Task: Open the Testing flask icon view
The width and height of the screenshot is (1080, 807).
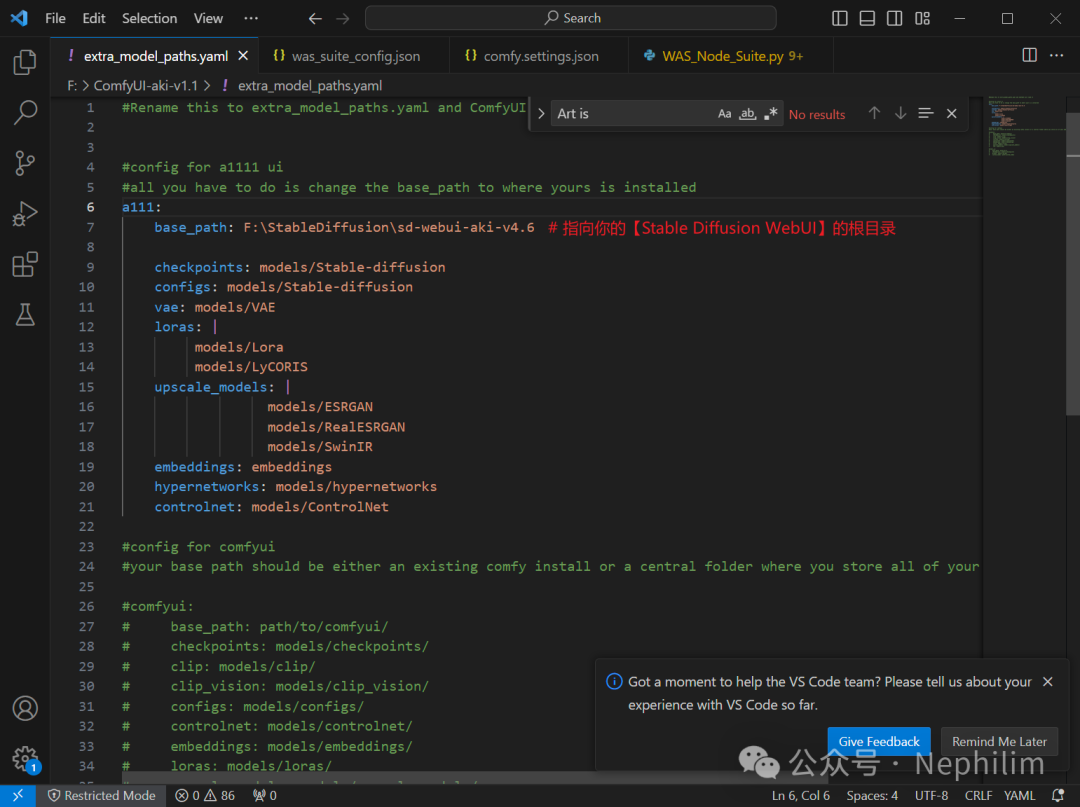Action: pyautogui.click(x=25, y=315)
